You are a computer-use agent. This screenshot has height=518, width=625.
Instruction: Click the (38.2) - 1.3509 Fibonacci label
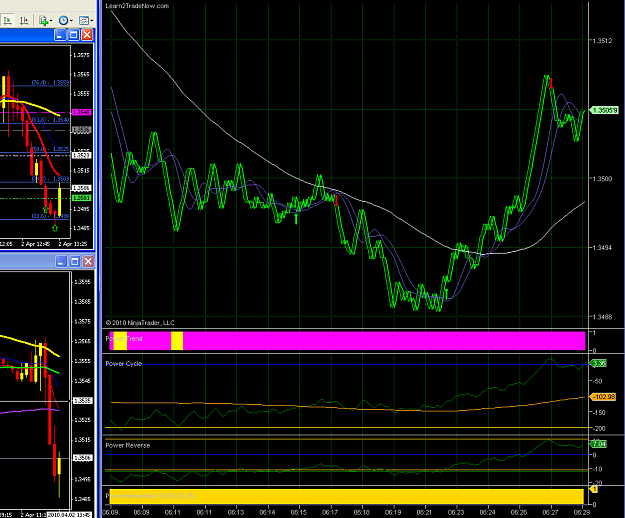click(51, 179)
